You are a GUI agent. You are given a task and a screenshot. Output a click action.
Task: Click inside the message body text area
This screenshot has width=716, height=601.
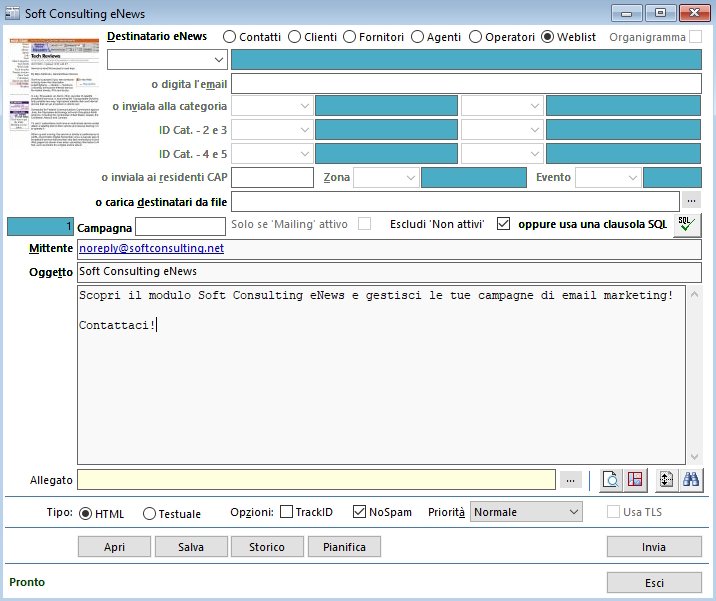click(381, 375)
